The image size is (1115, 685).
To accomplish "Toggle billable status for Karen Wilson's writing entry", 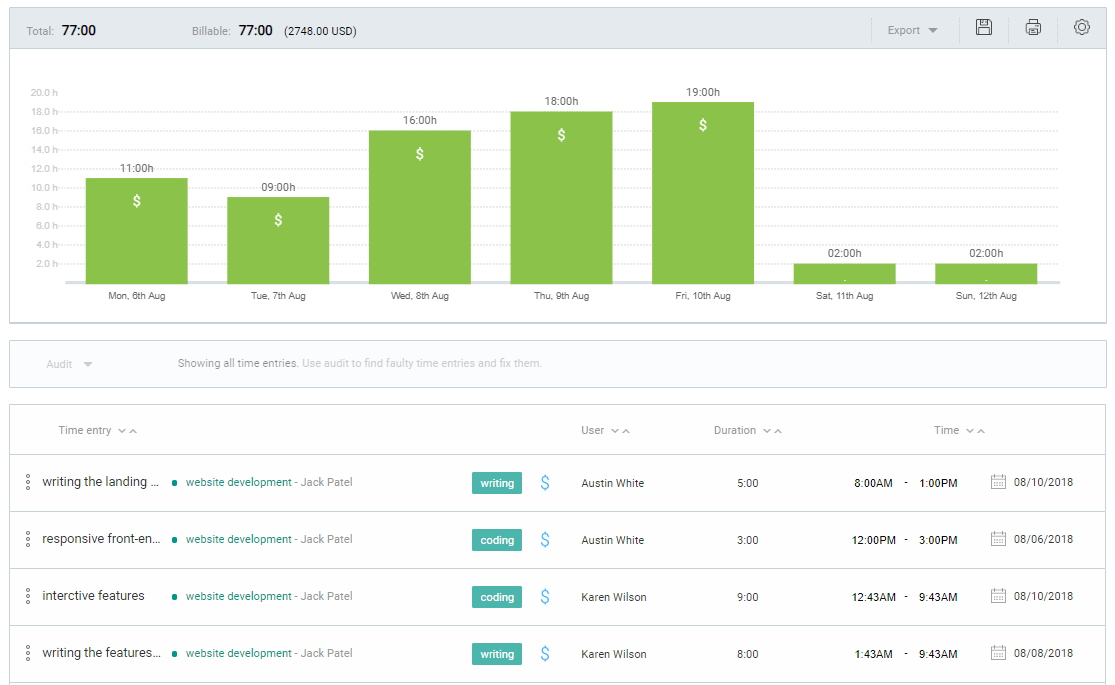I will tap(545, 653).
